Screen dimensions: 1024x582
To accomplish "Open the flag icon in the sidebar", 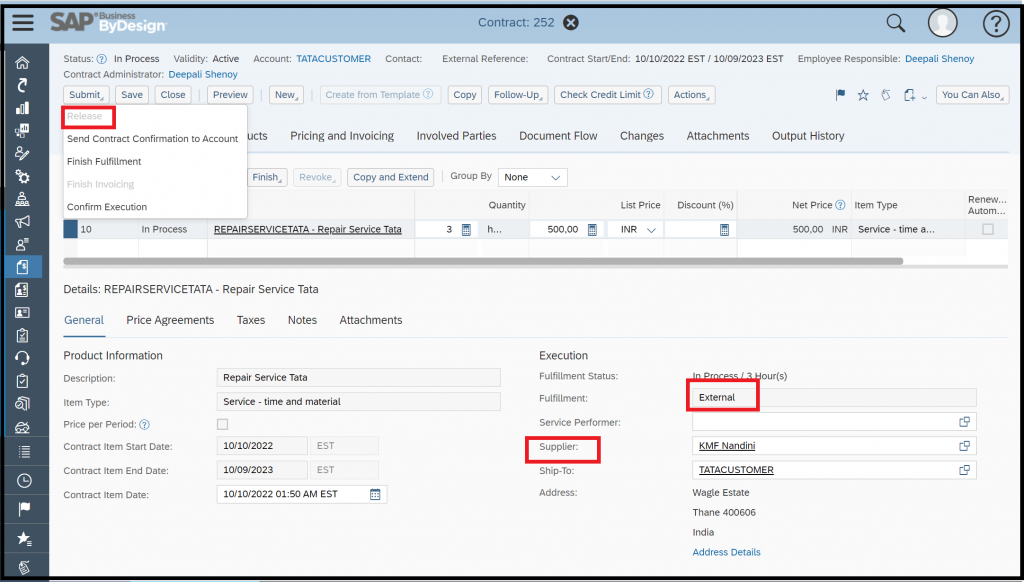I will point(24,509).
